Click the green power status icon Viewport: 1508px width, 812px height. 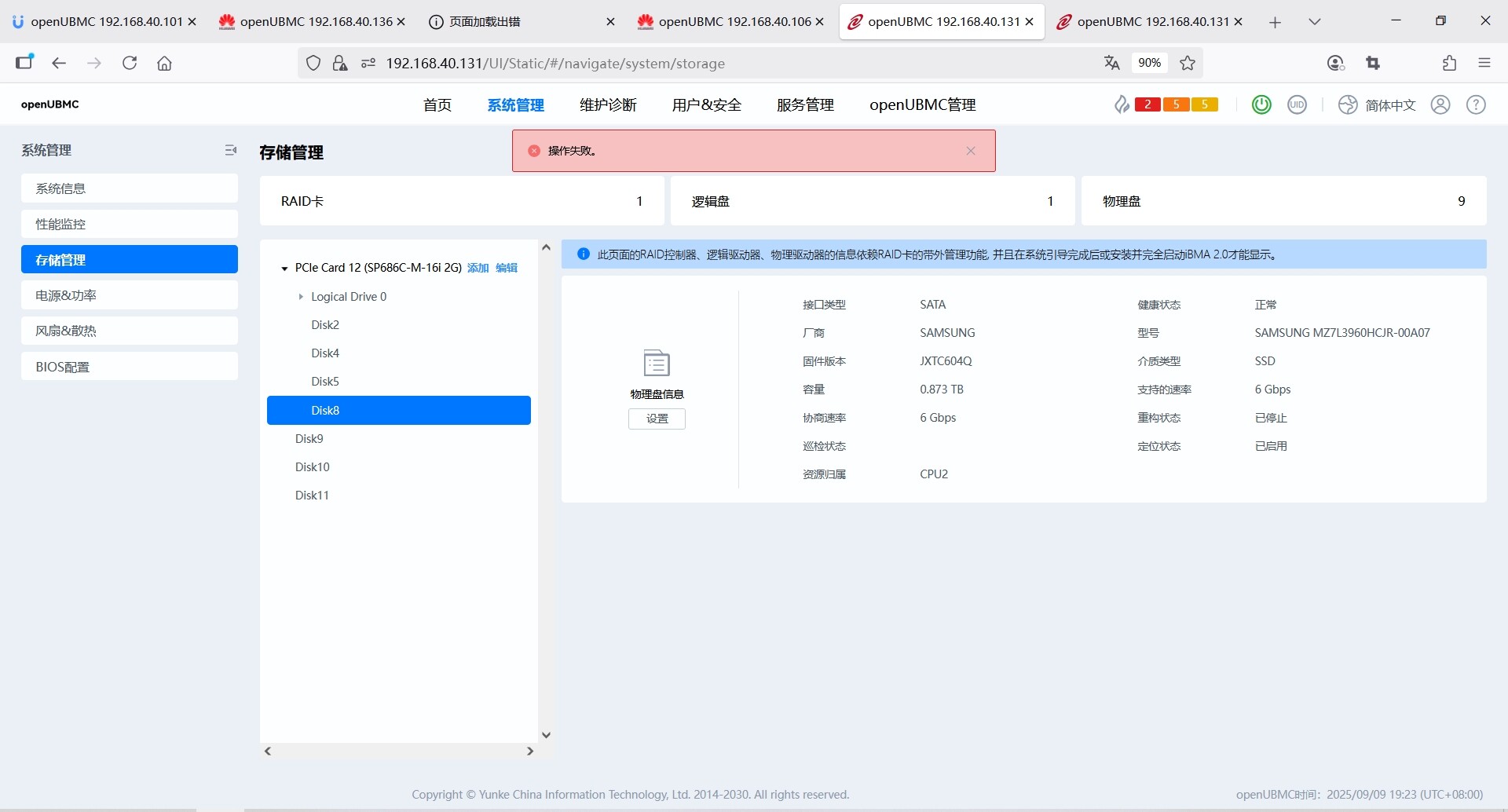[1261, 104]
